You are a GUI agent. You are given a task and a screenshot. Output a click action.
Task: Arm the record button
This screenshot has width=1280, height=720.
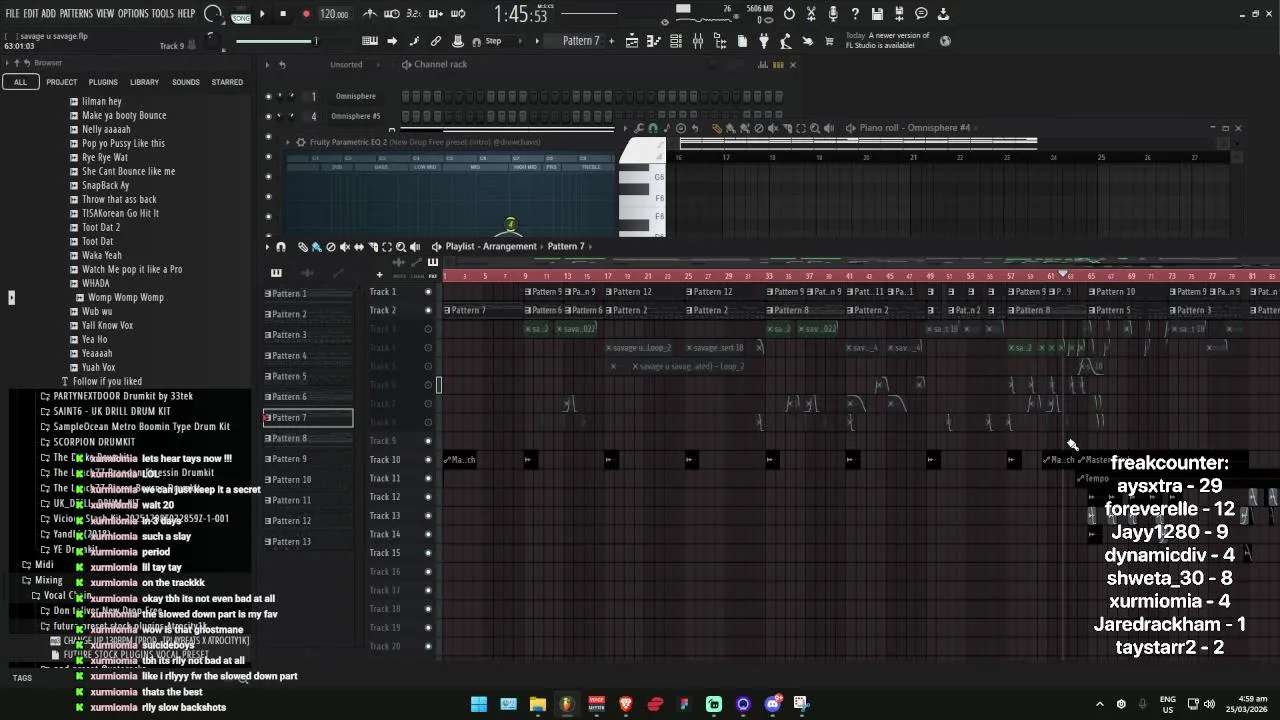point(306,14)
